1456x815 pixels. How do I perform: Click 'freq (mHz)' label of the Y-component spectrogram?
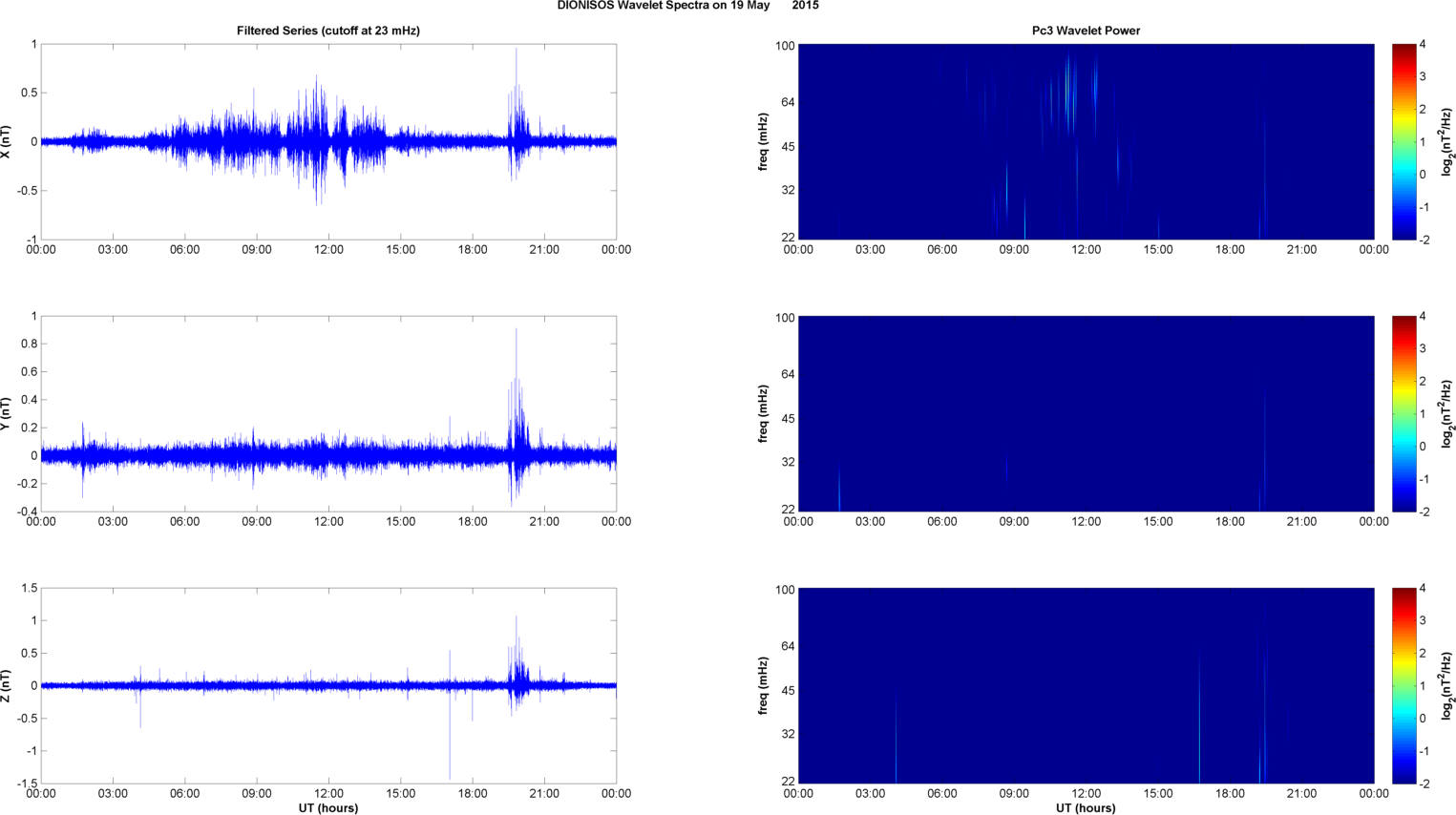click(764, 414)
